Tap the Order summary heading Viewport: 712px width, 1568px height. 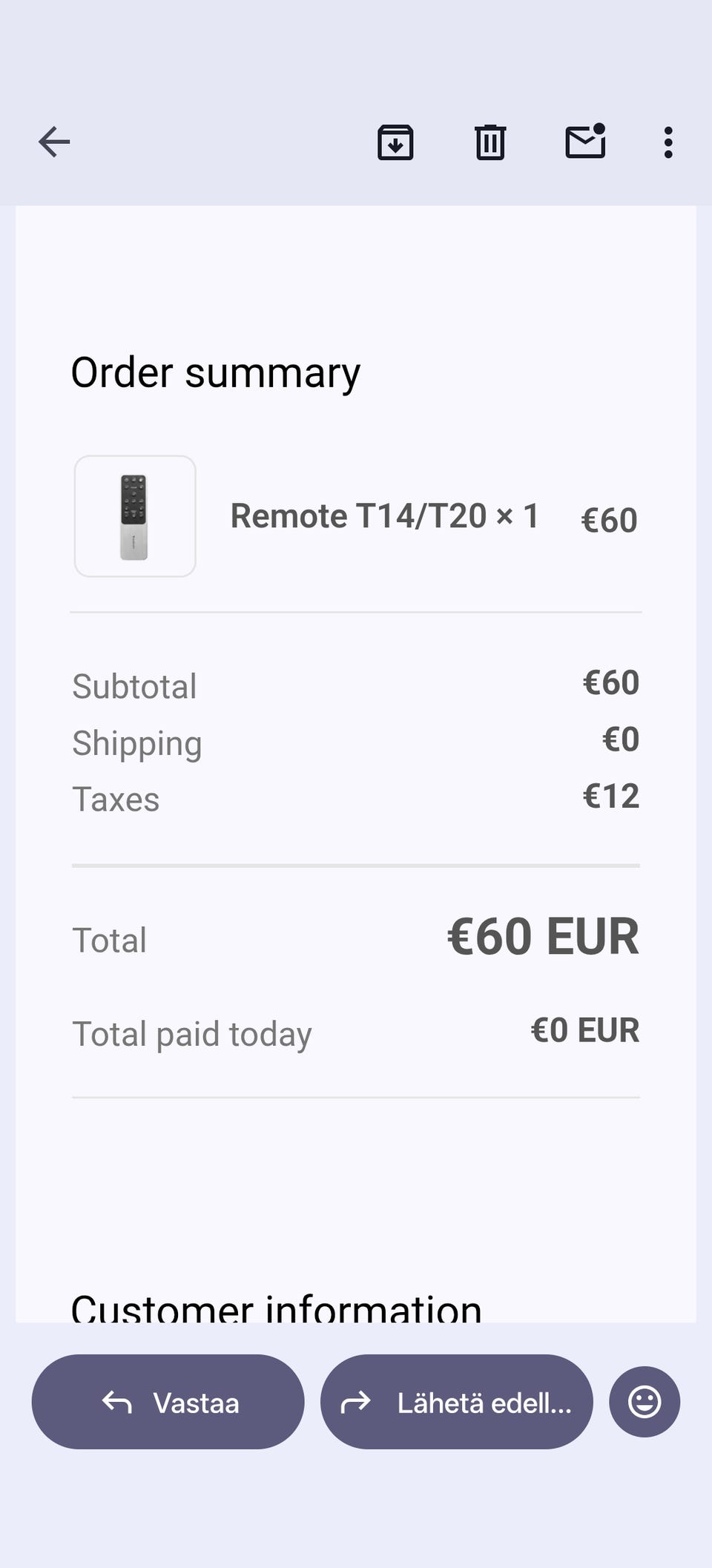[215, 372]
